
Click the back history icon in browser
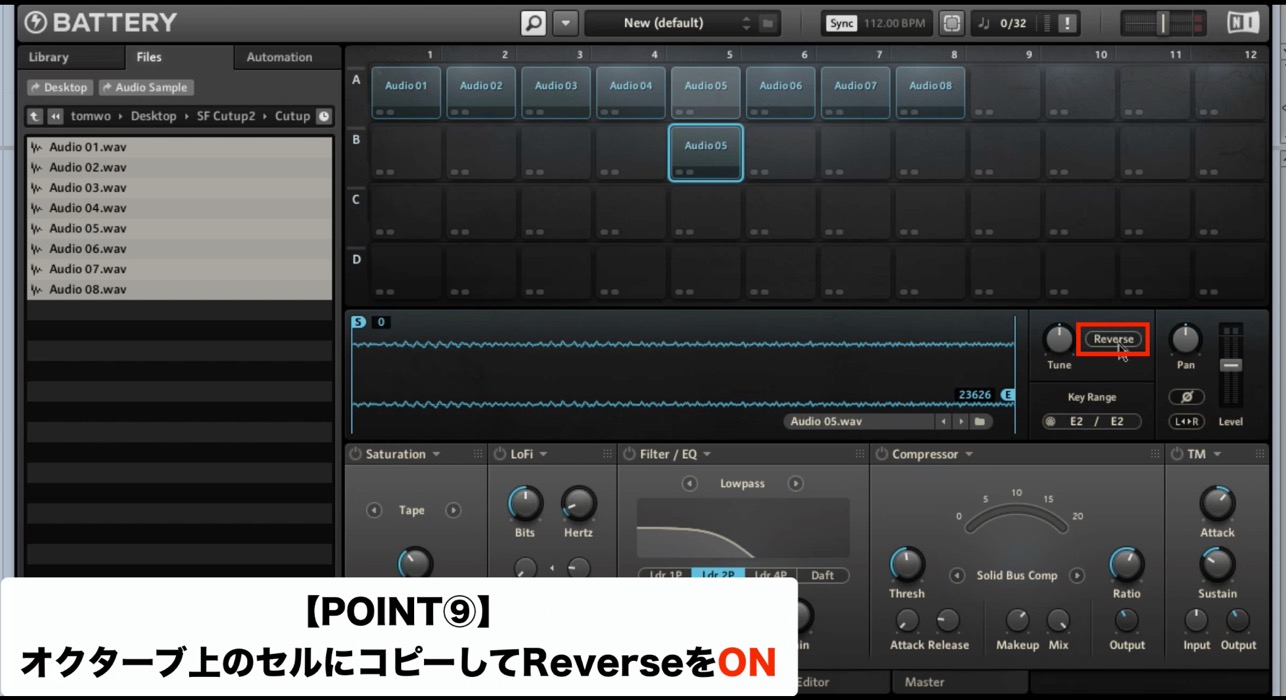tap(55, 116)
